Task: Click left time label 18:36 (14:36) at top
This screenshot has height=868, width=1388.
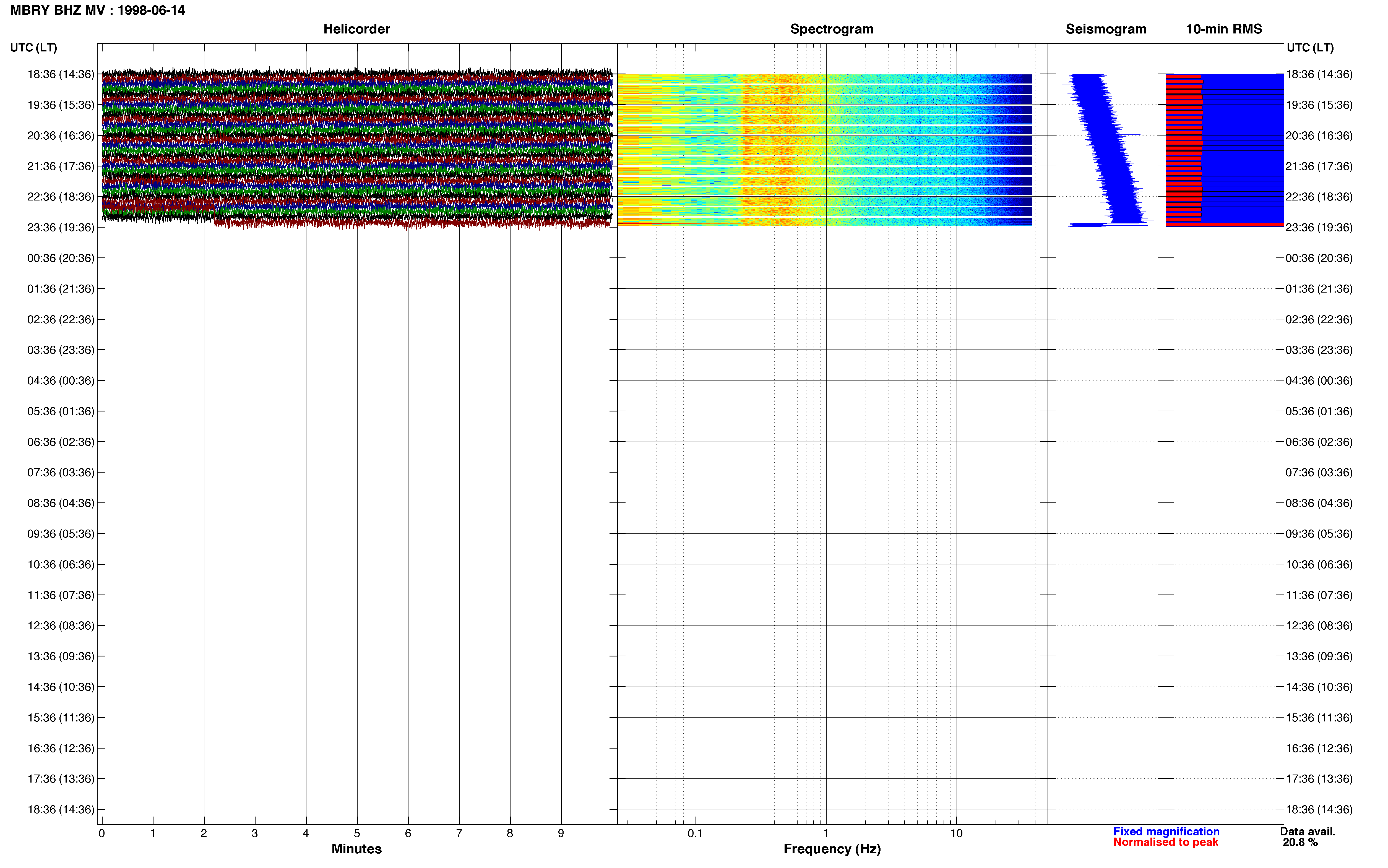Action: [61, 74]
